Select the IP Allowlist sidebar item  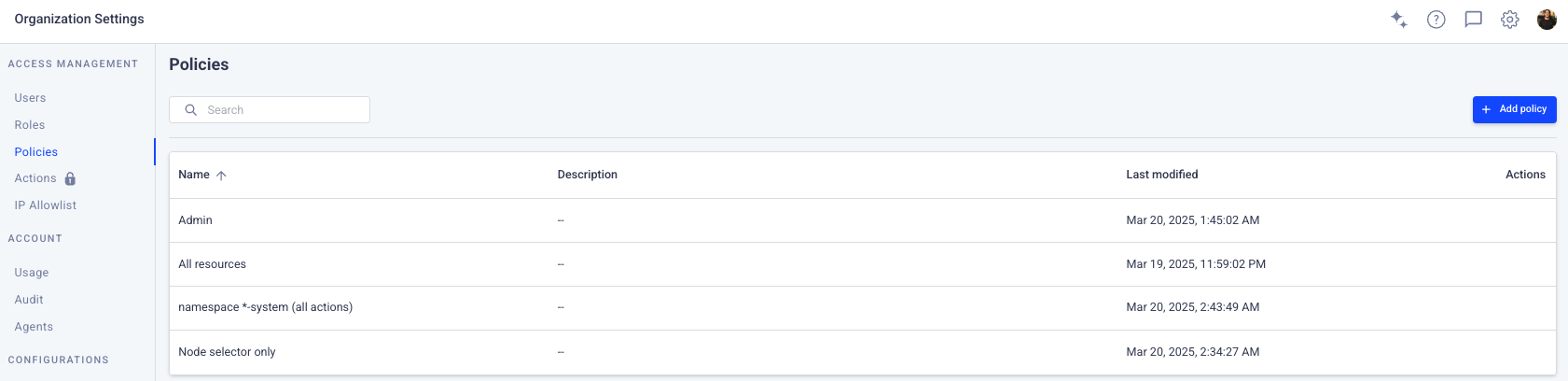tap(46, 205)
